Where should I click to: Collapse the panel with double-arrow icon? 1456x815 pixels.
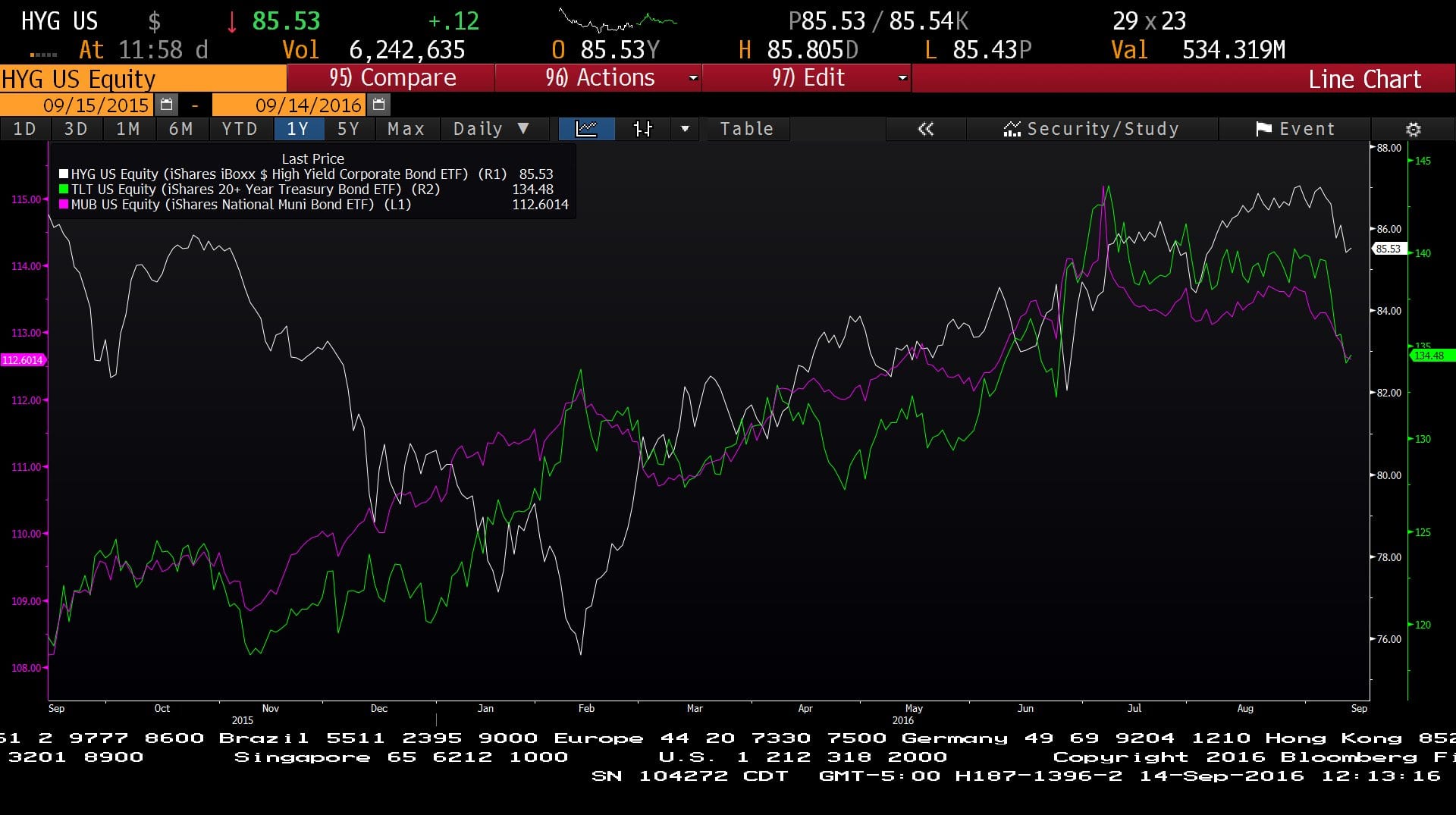[x=925, y=129]
